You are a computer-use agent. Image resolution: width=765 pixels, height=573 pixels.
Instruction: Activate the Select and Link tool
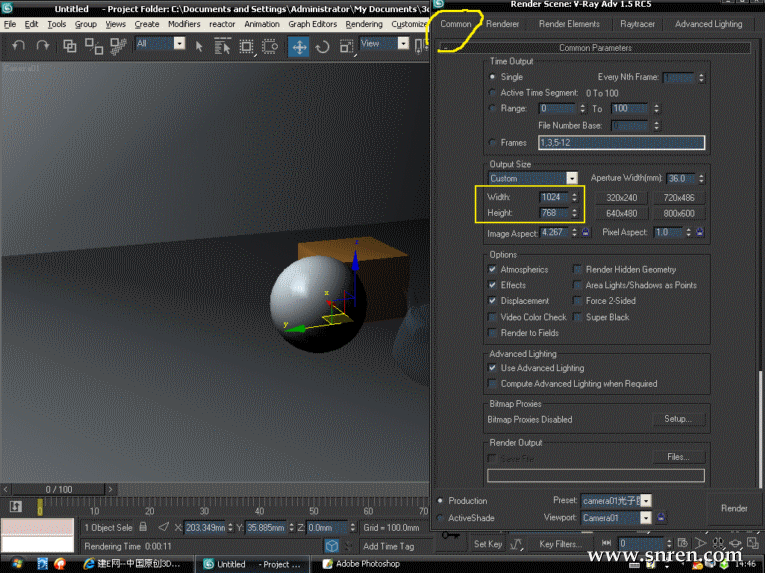[x=70, y=46]
